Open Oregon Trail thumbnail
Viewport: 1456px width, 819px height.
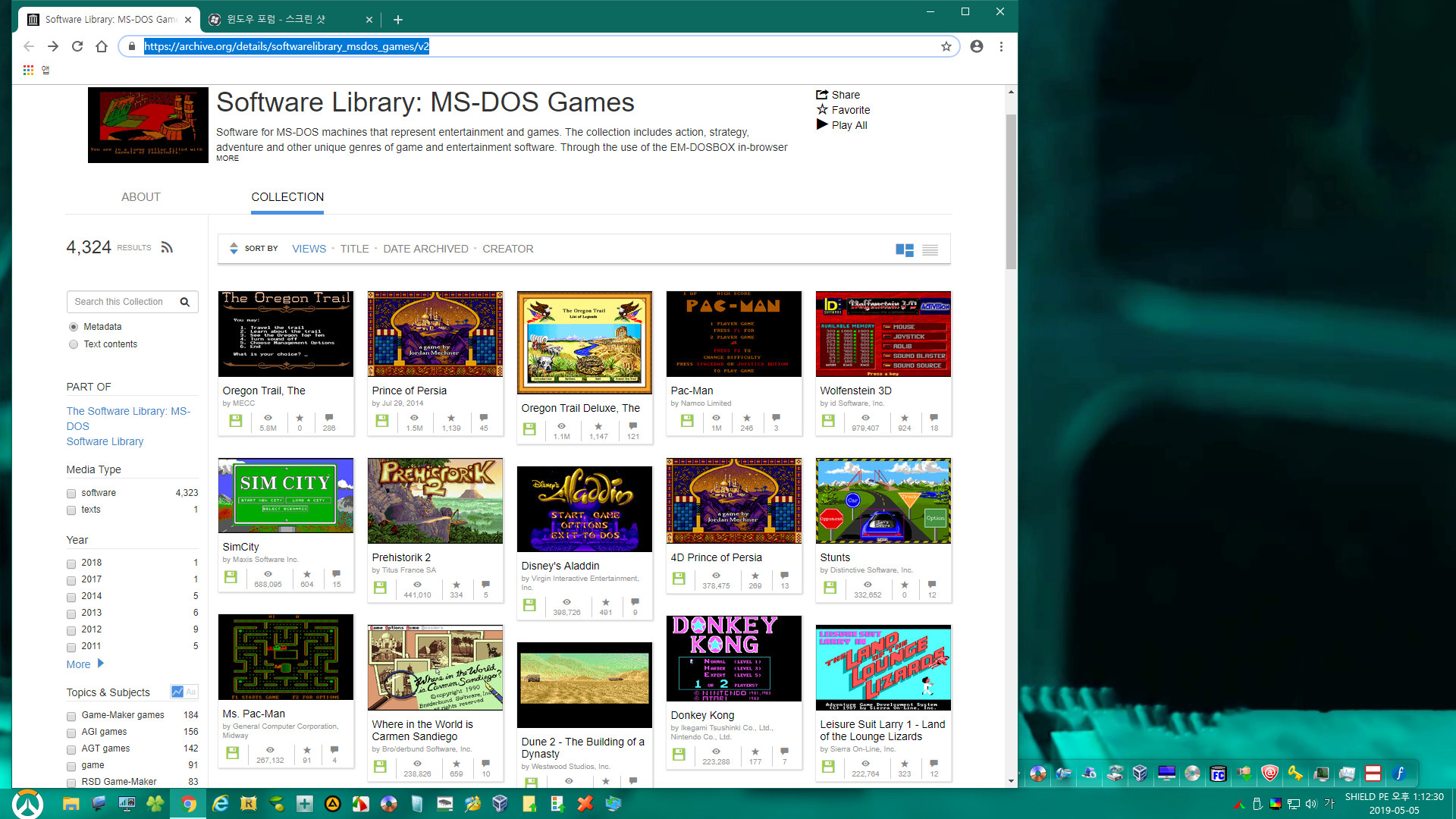pyautogui.click(x=286, y=334)
